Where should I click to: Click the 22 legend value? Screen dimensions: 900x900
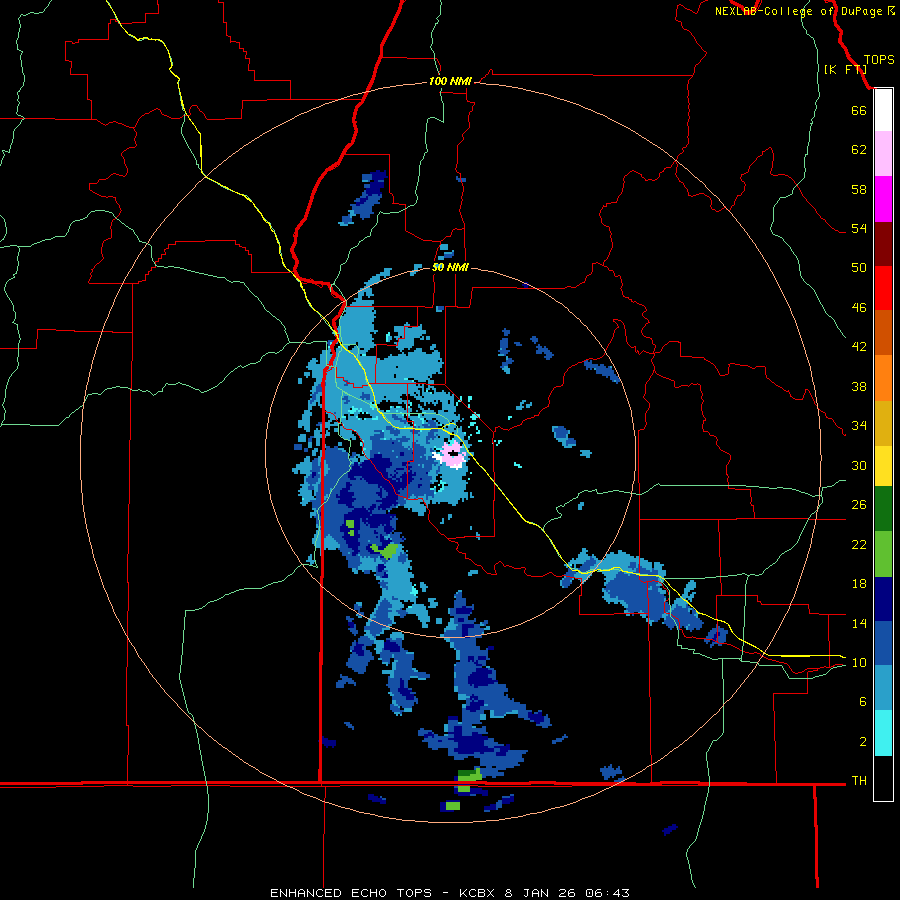coord(859,545)
